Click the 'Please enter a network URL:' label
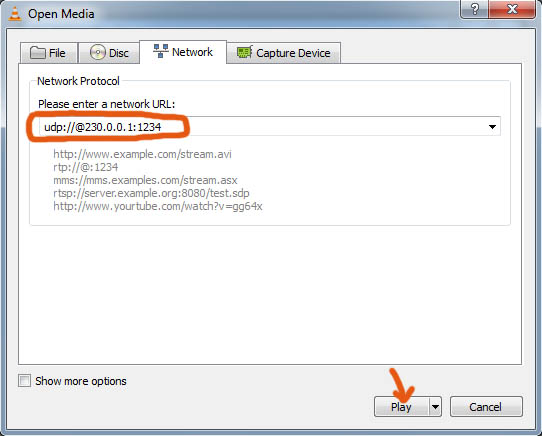Image resolution: width=542 pixels, height=436 pixels. [x=106, y=104]
